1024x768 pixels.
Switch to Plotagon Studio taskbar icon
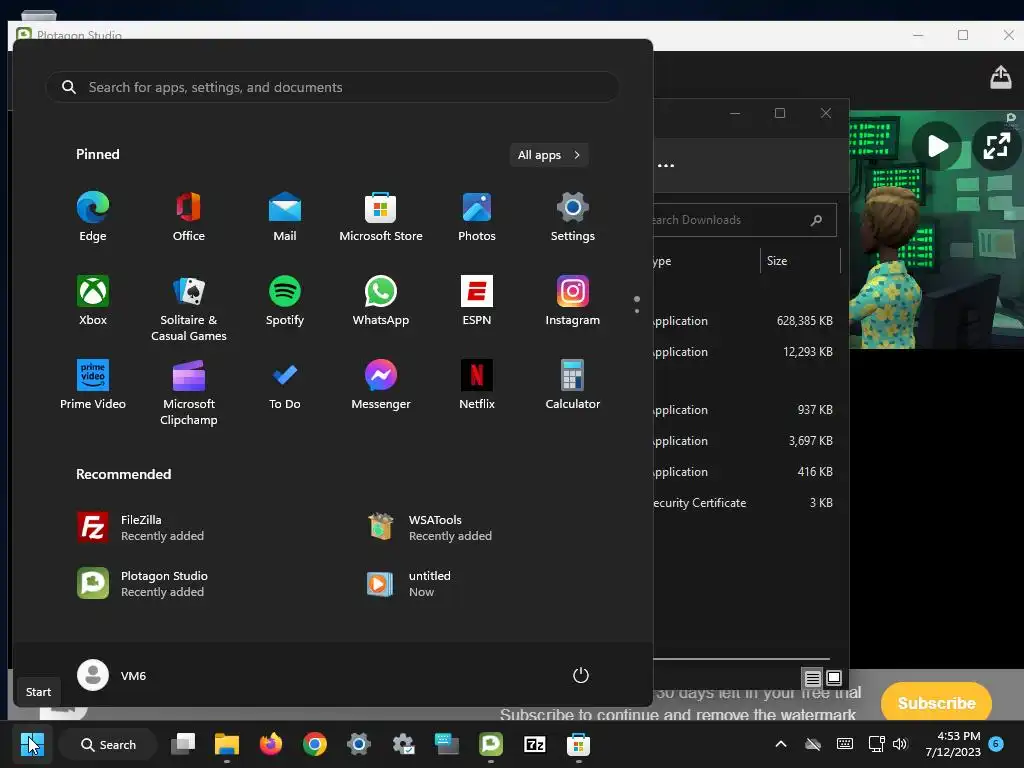pyautogui.click(x=490, y=744)
